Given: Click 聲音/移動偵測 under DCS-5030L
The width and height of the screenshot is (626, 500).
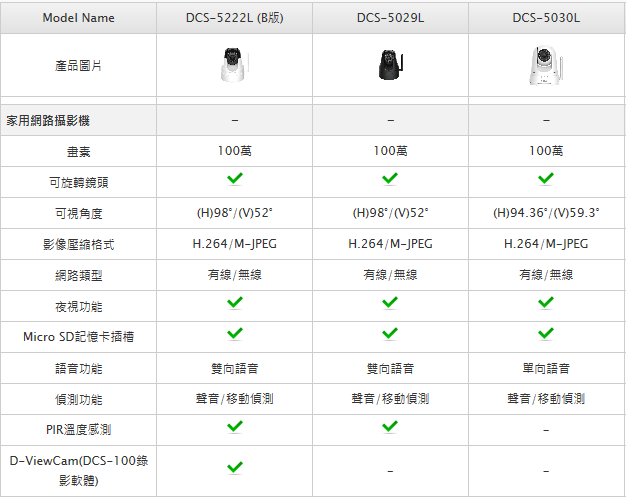Looking at the screenshot, I should [x=546, y=399].
